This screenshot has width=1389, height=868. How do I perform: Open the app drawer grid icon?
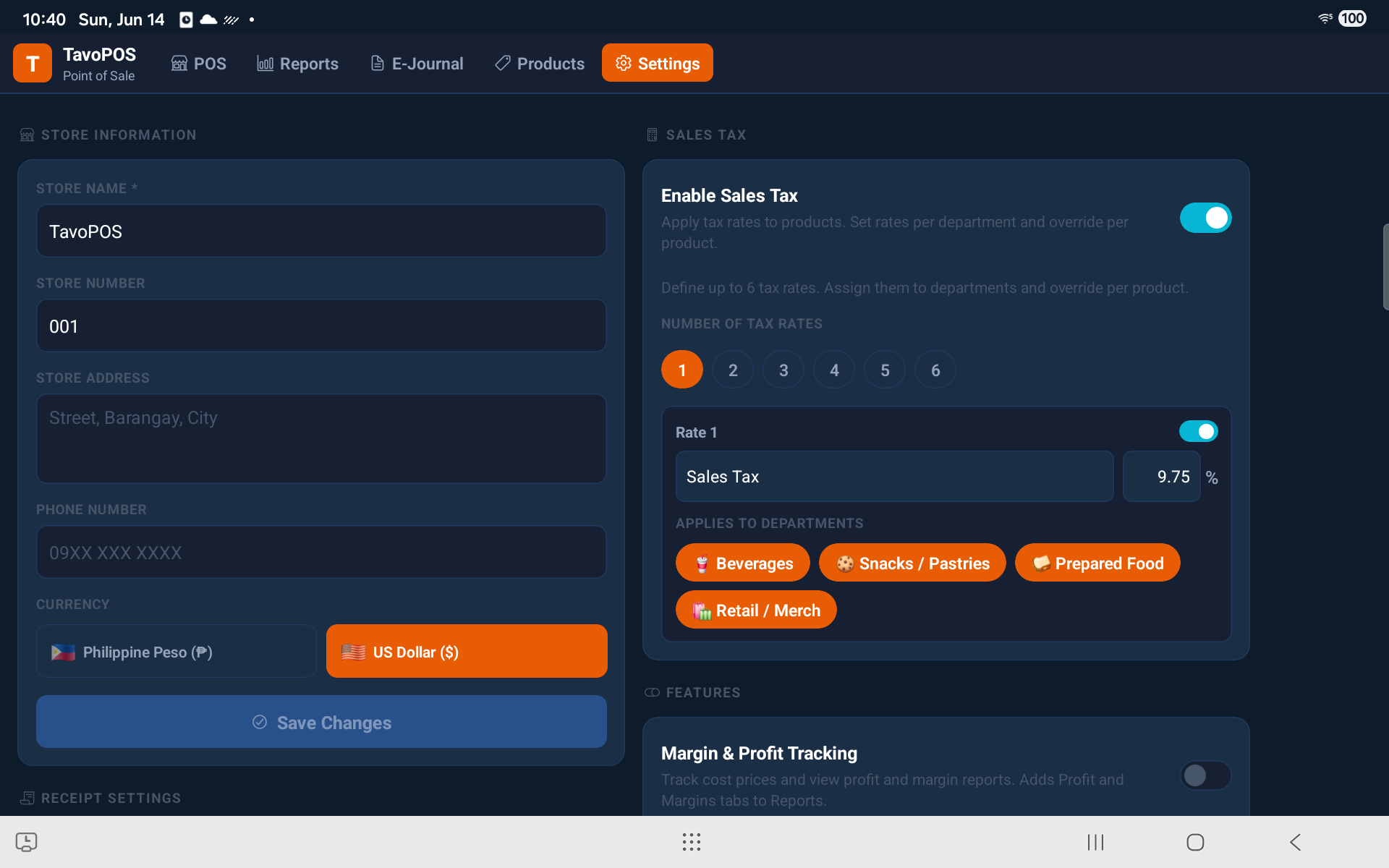692,842
